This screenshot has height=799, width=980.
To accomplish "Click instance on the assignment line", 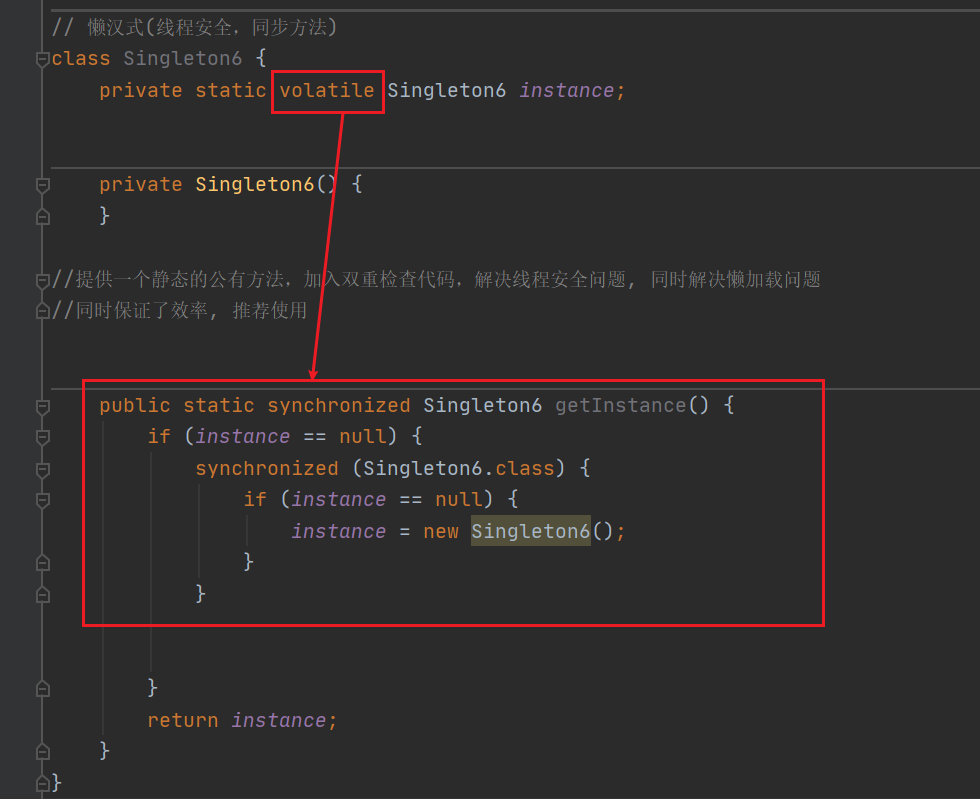I will click(339, 531).
